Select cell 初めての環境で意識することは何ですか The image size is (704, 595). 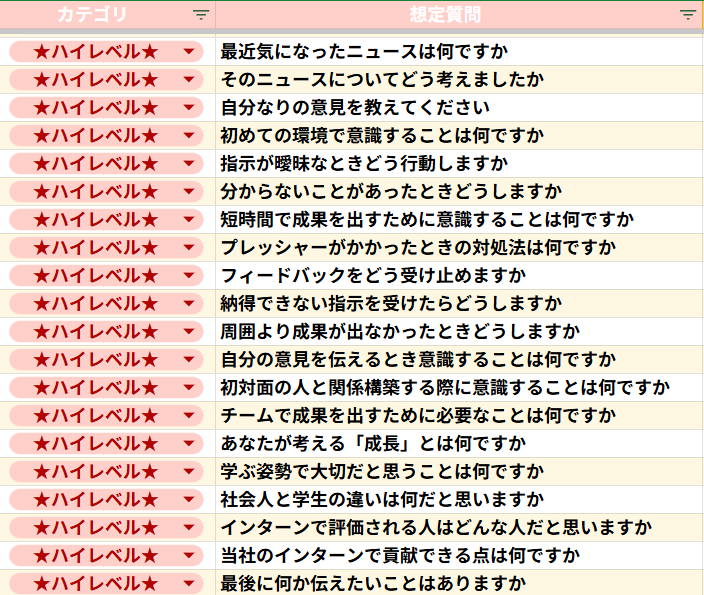click(x=459, y=136)
